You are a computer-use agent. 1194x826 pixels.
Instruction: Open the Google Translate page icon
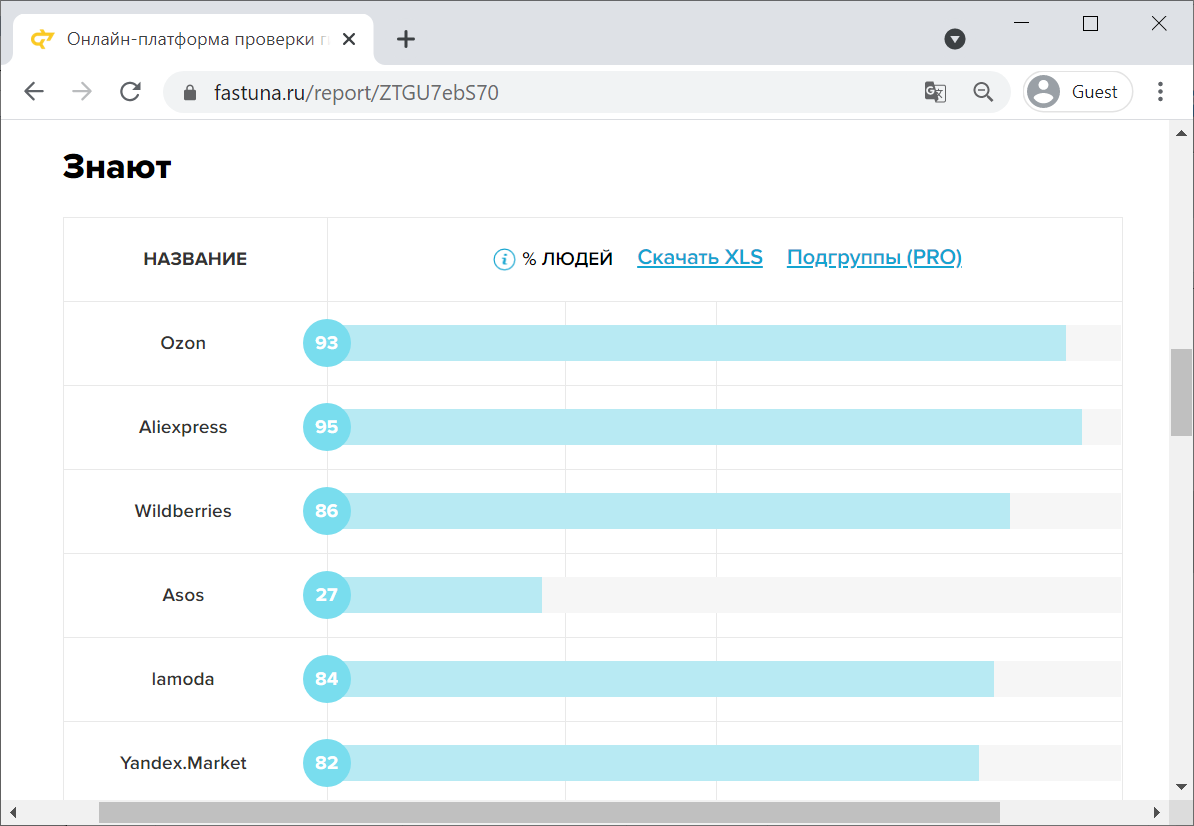[x=935, y=92]
